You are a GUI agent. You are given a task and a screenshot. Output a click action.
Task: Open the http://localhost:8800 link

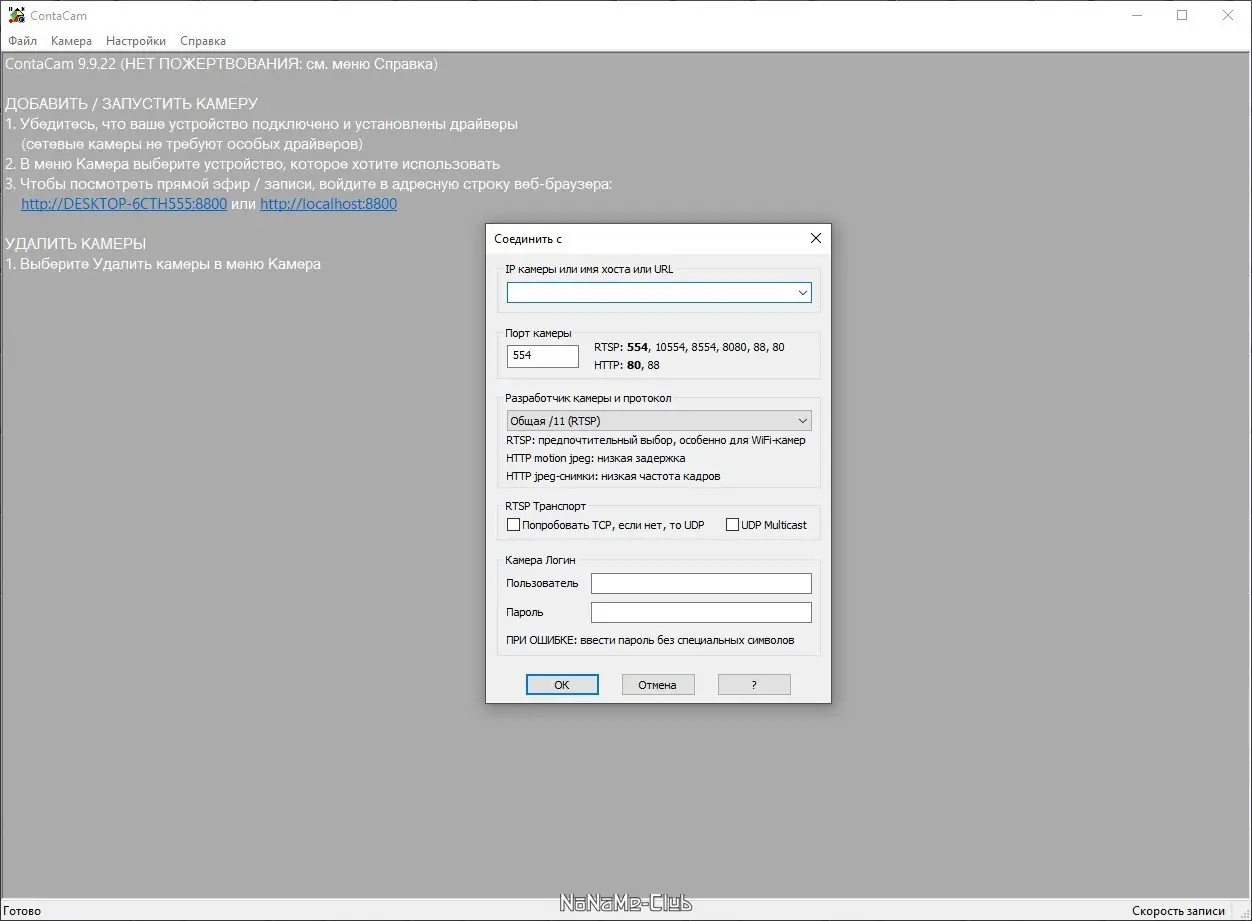[x=328, y=204]
